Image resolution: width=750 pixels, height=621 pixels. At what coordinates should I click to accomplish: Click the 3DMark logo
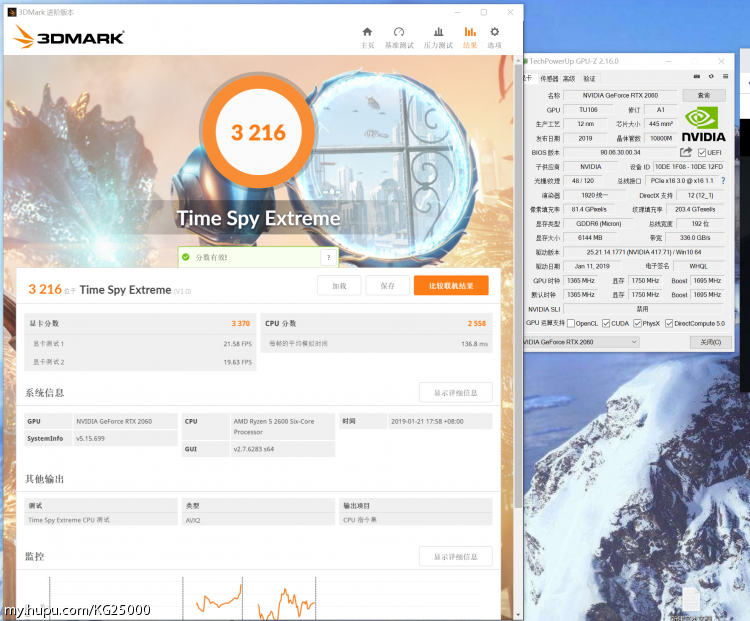point(69,37)
